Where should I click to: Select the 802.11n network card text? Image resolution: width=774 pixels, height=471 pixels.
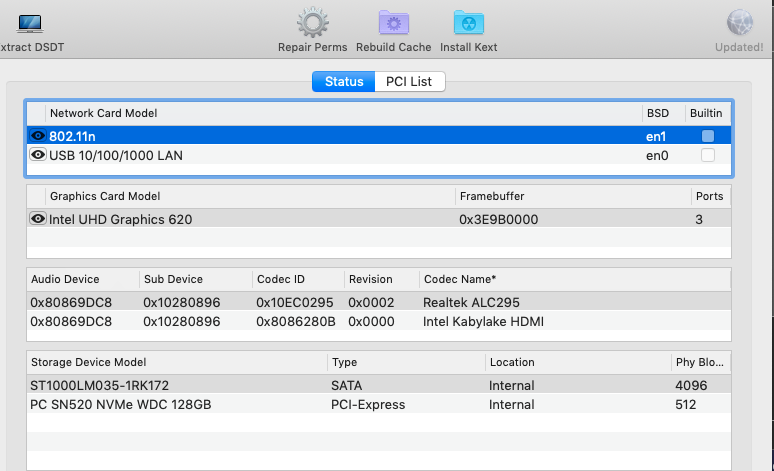(x=73, y=136)
